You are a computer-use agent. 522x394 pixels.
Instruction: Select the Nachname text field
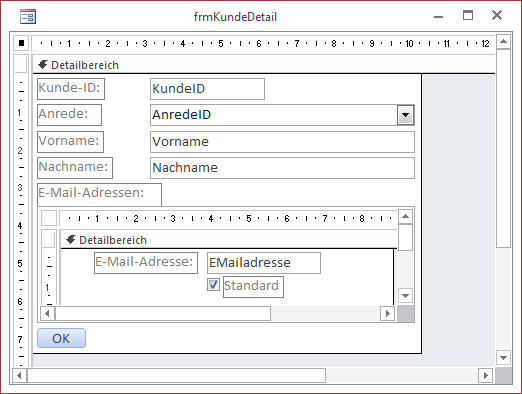pyautogui.click(x=282, y=168)
